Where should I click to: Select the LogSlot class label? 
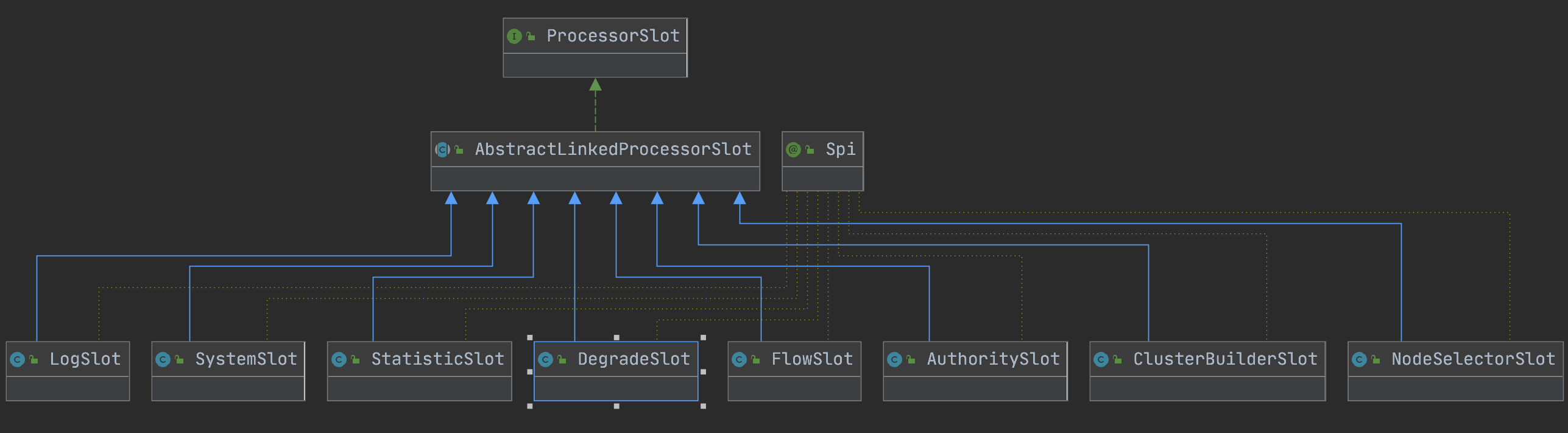click(85, 359)
